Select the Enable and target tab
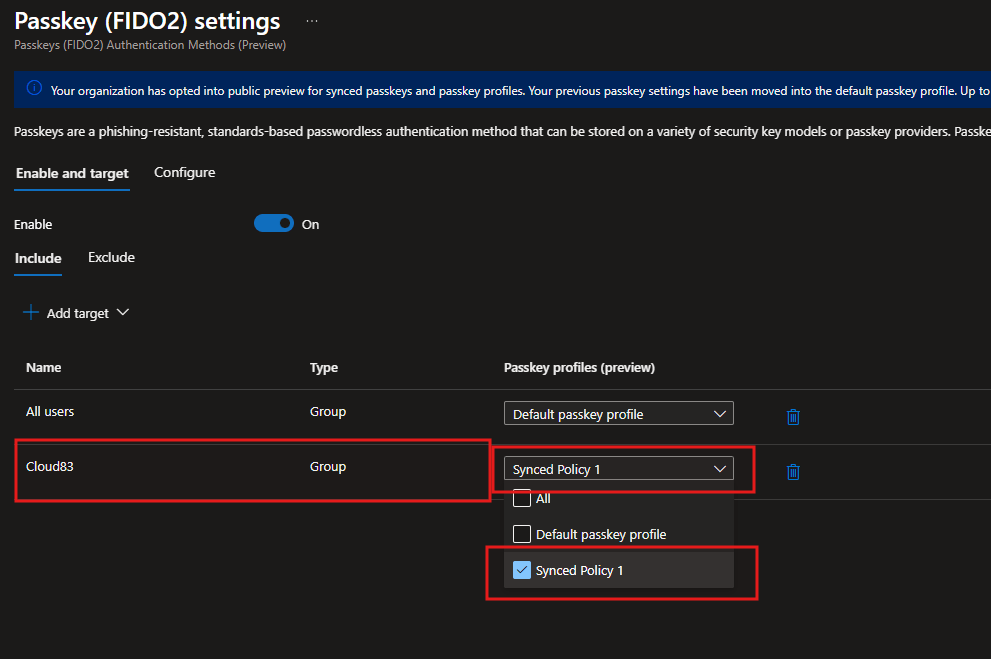This screenshot has width=991, height=659. click(x=72, y=173)
